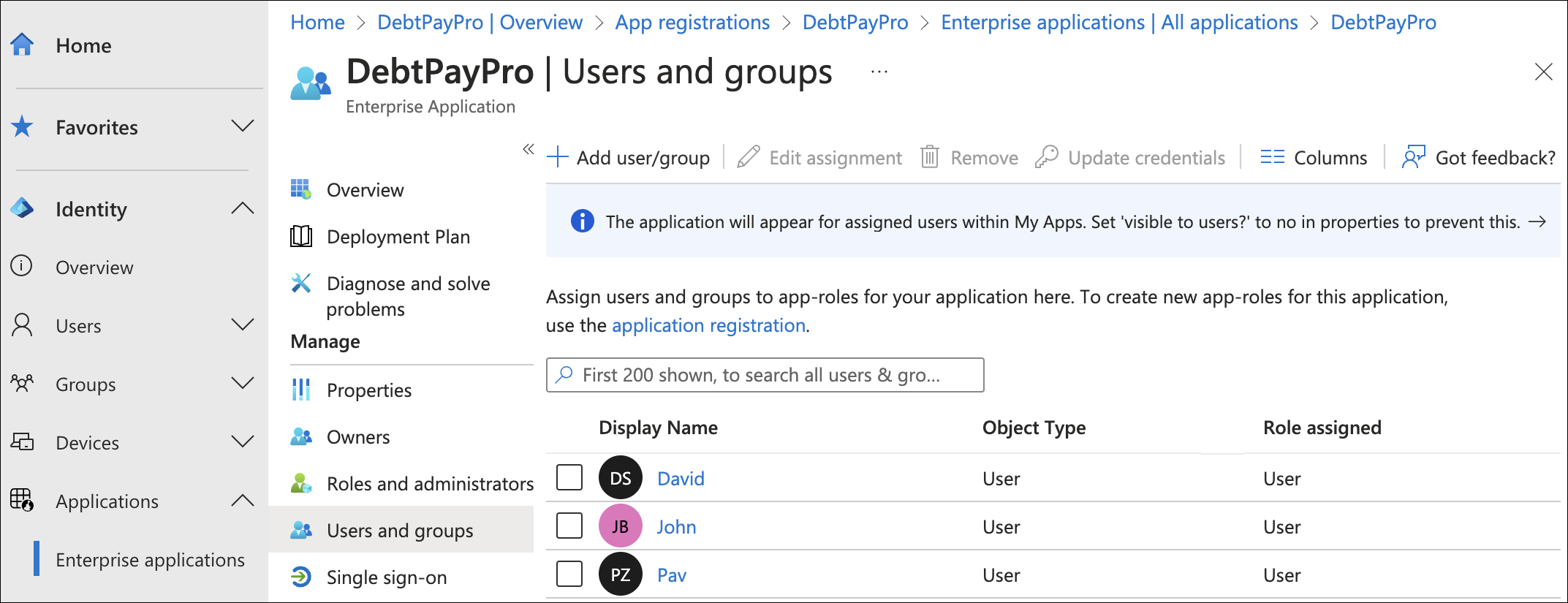Click the DS avatar for David
The height and width of the screenshot is (603, 1568).
pos(621,478)
